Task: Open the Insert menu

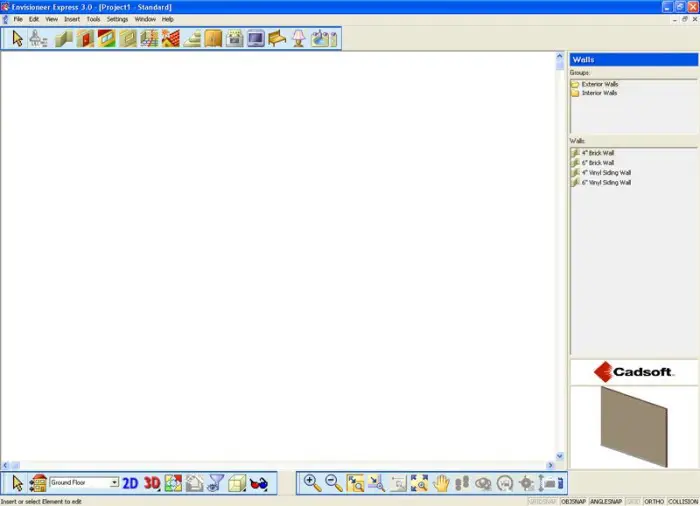Action: tap(72, 19)
